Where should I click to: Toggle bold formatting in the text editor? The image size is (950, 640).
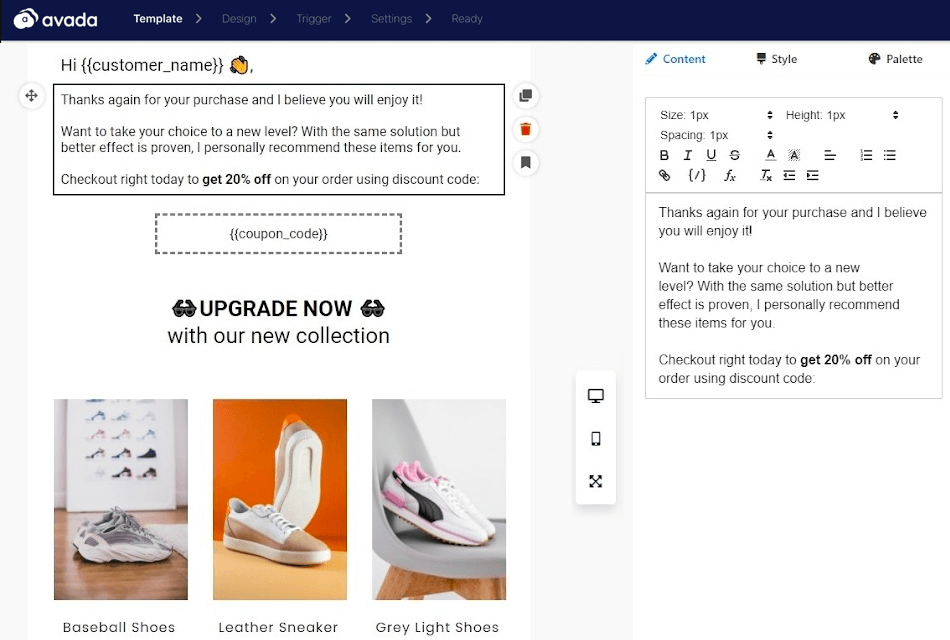coord(664,155)
